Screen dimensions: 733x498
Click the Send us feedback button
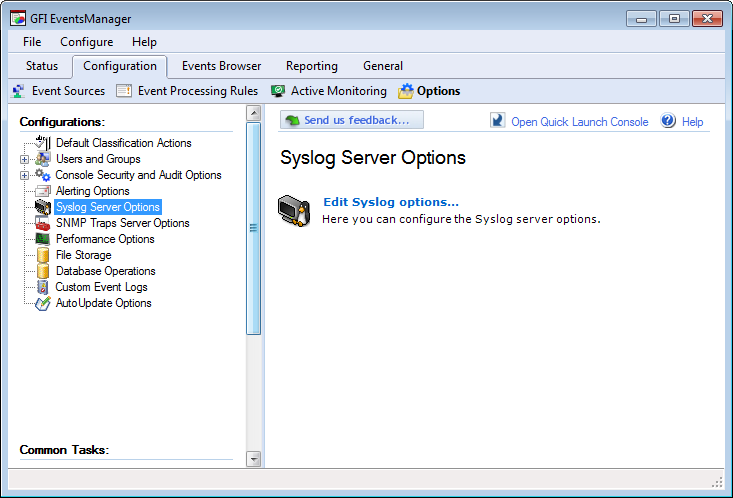pos(352,120)
